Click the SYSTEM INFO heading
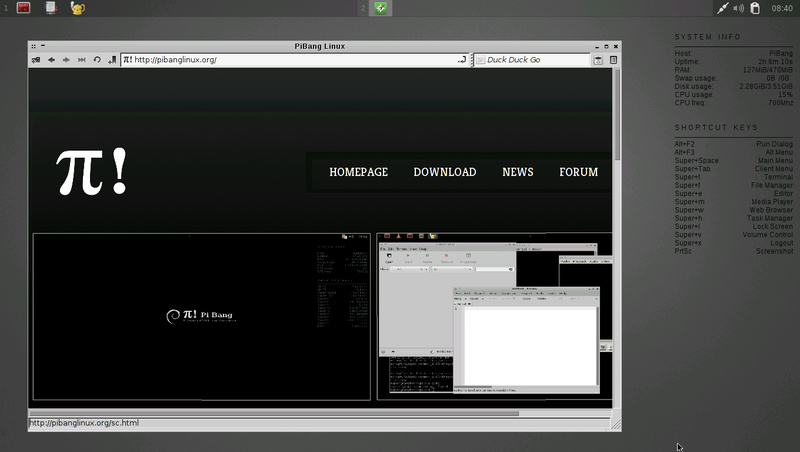800x452 pixels. [708, 37]
